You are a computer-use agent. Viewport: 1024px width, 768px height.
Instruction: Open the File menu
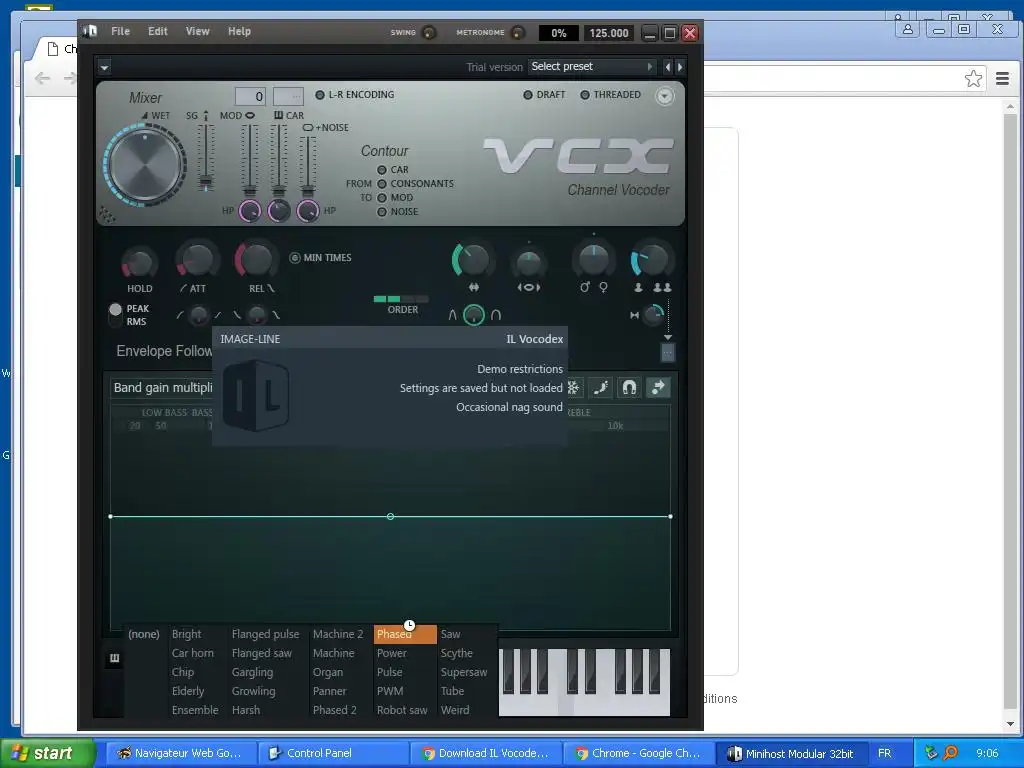120,31
